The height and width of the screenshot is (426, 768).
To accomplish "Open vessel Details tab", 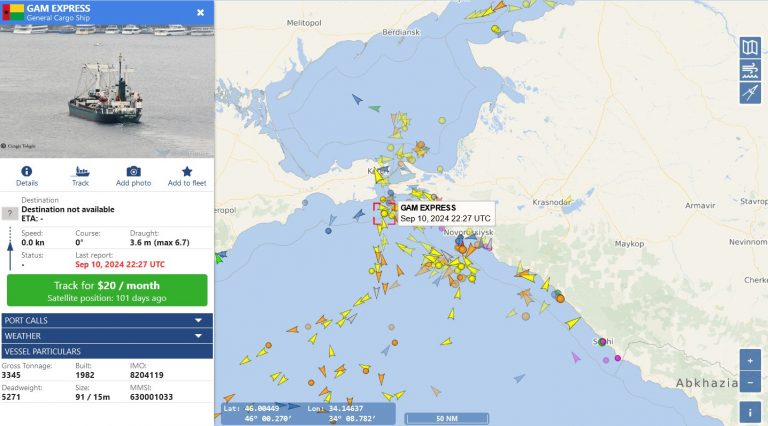I will point(27,176).
